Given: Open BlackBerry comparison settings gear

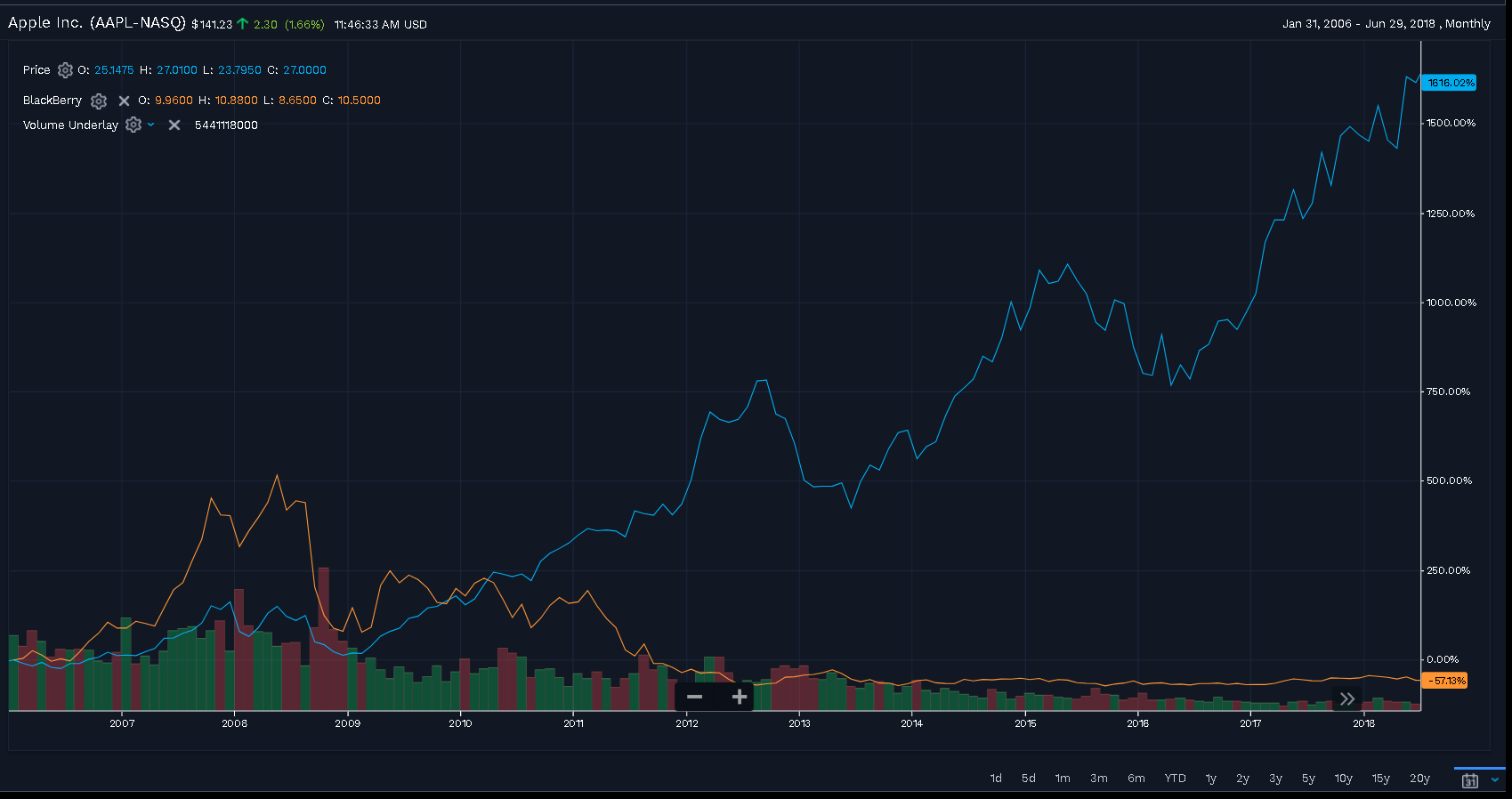Looking at the screenshot, I should pos(99,101).
